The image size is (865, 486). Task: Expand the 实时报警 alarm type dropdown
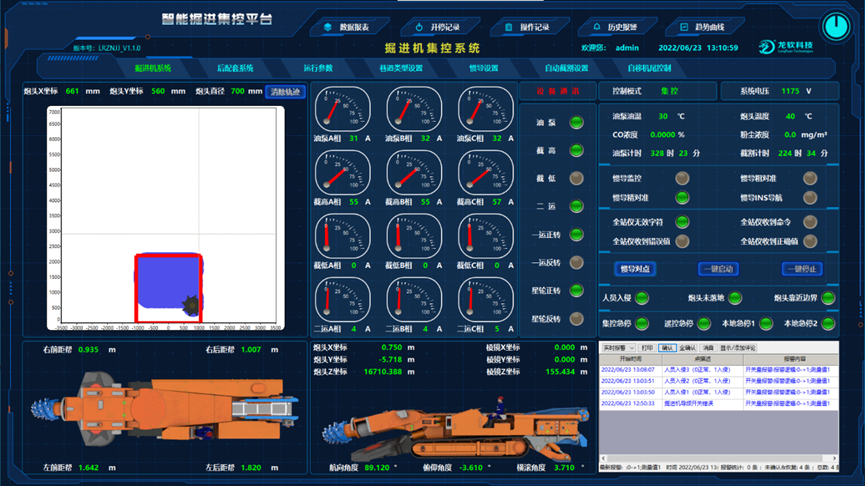[617, 348]
